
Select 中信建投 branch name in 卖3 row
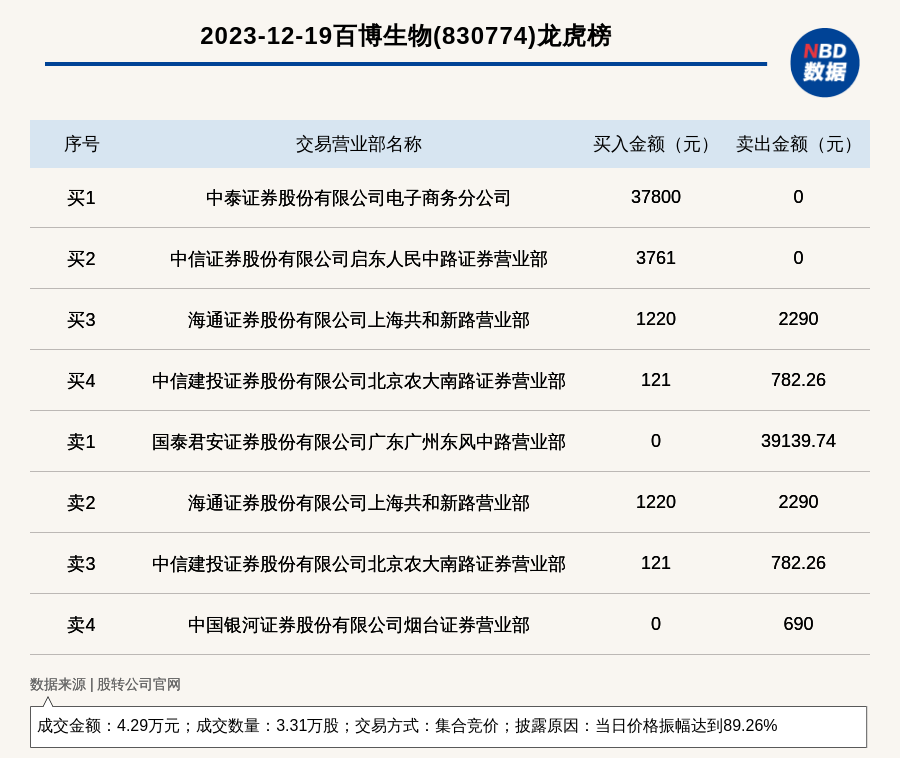pos(359,563)
